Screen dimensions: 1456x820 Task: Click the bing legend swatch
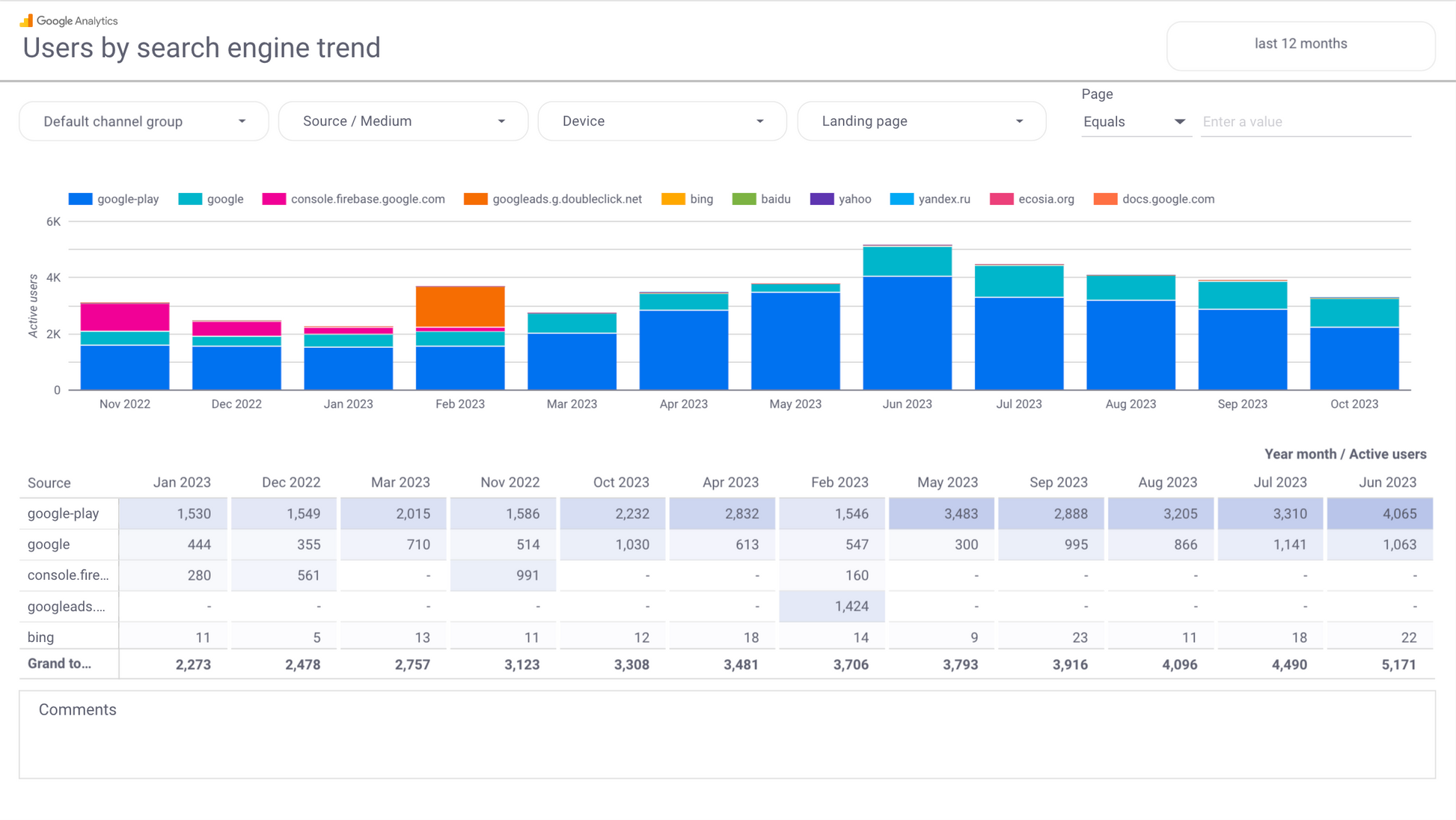[673, 199]
